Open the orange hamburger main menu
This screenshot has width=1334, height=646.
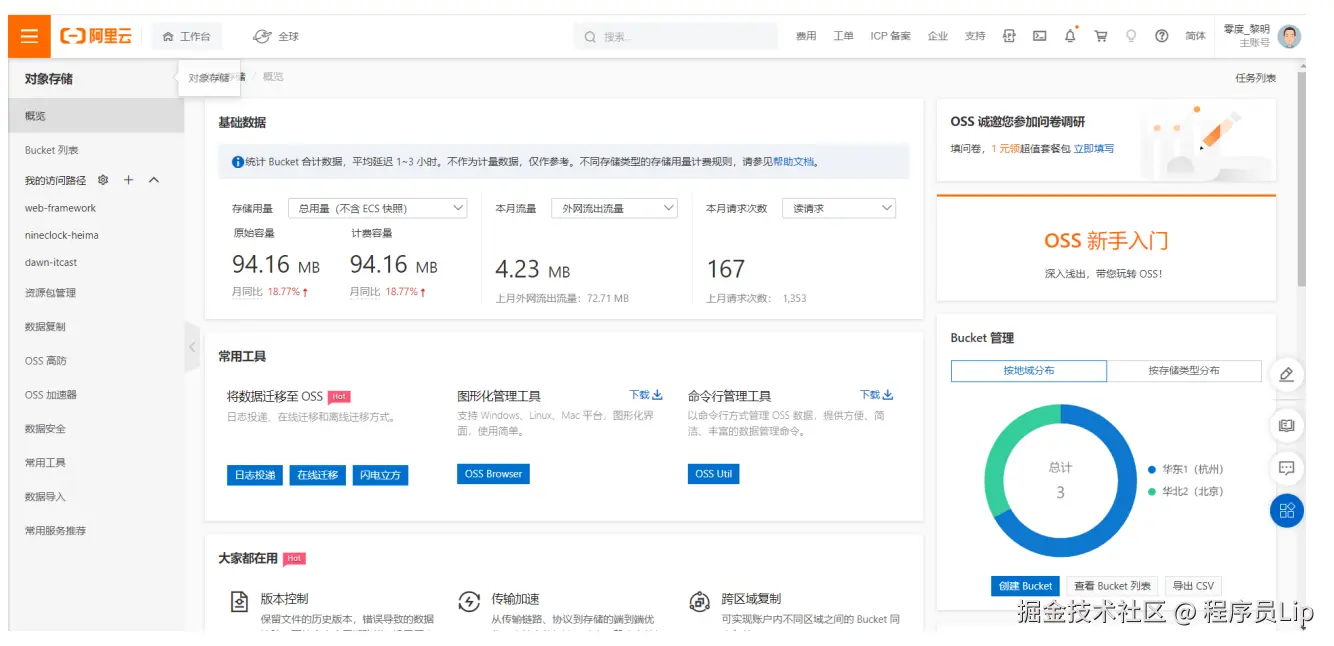(29, 36)
